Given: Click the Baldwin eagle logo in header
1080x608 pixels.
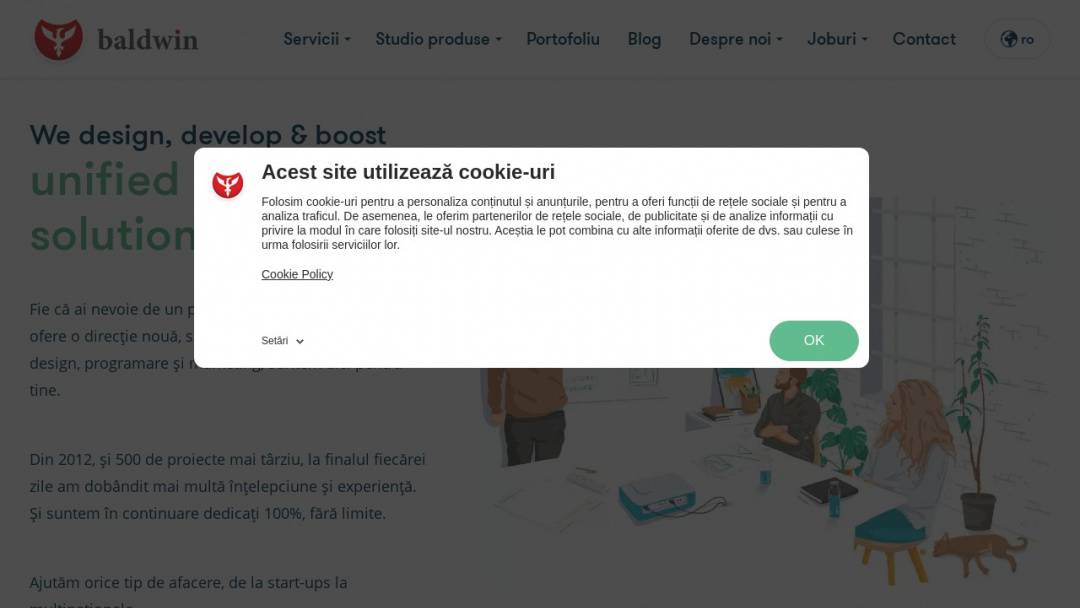Looking at the screenshot, I should [x=59, y=39].
